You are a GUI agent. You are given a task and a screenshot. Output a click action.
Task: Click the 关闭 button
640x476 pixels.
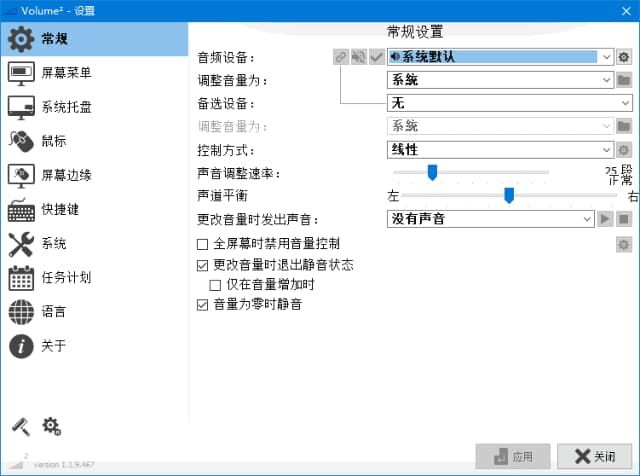tap(594, 456)
